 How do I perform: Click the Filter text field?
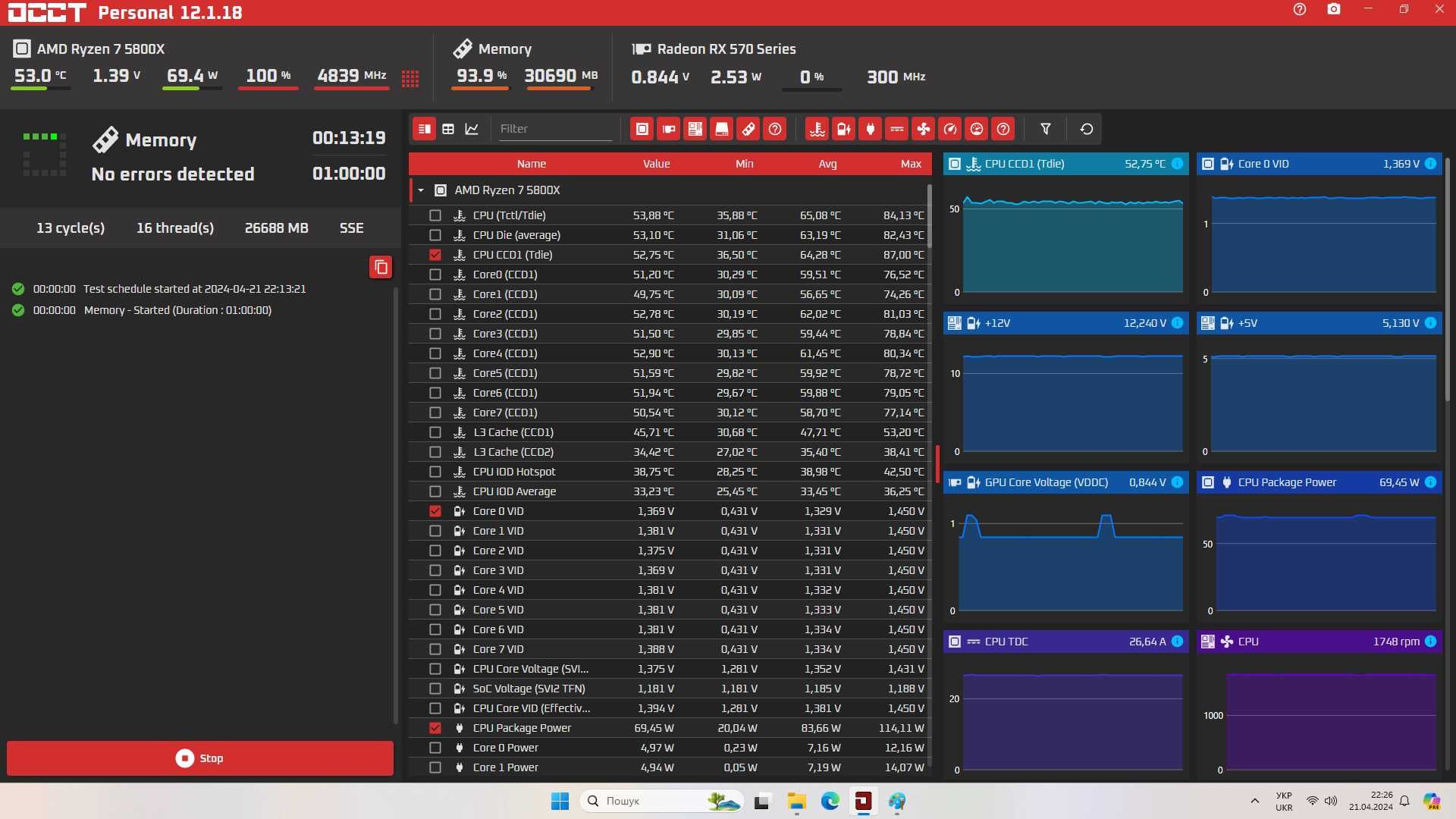554,129
